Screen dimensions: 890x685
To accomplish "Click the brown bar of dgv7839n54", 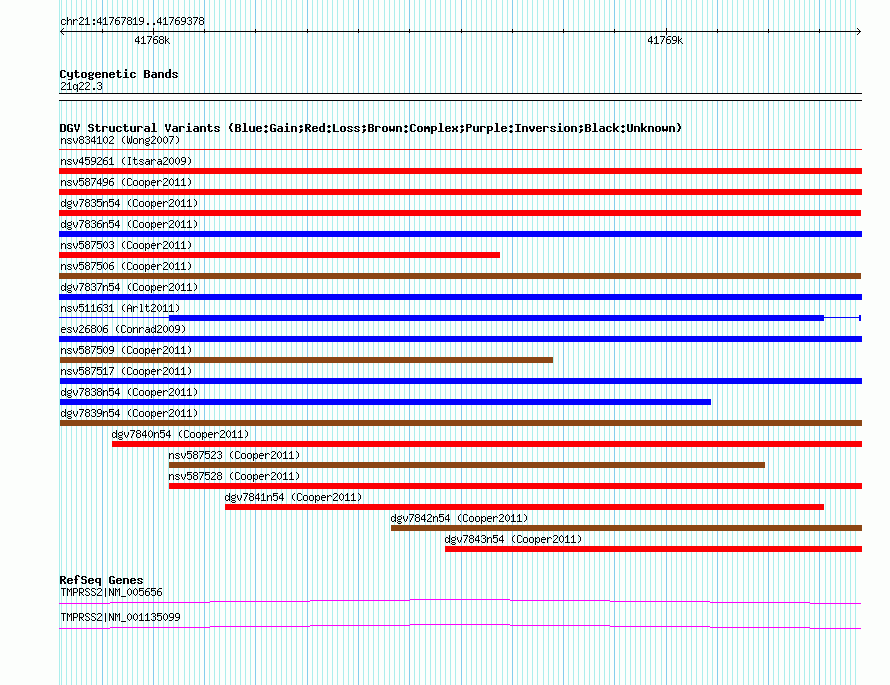I will point(460,423).
